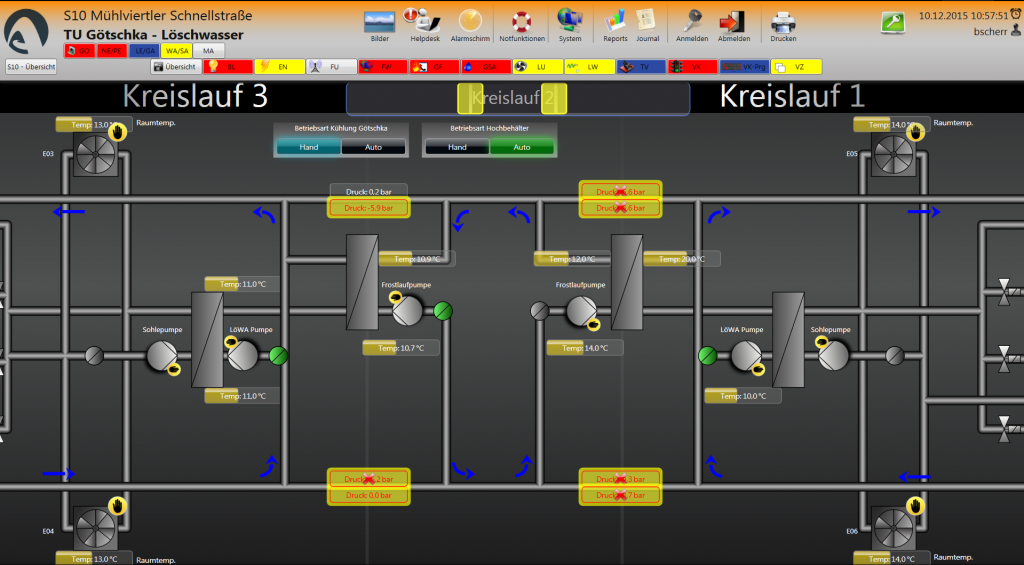Click the Drucken printer icon

pos(783,22)
